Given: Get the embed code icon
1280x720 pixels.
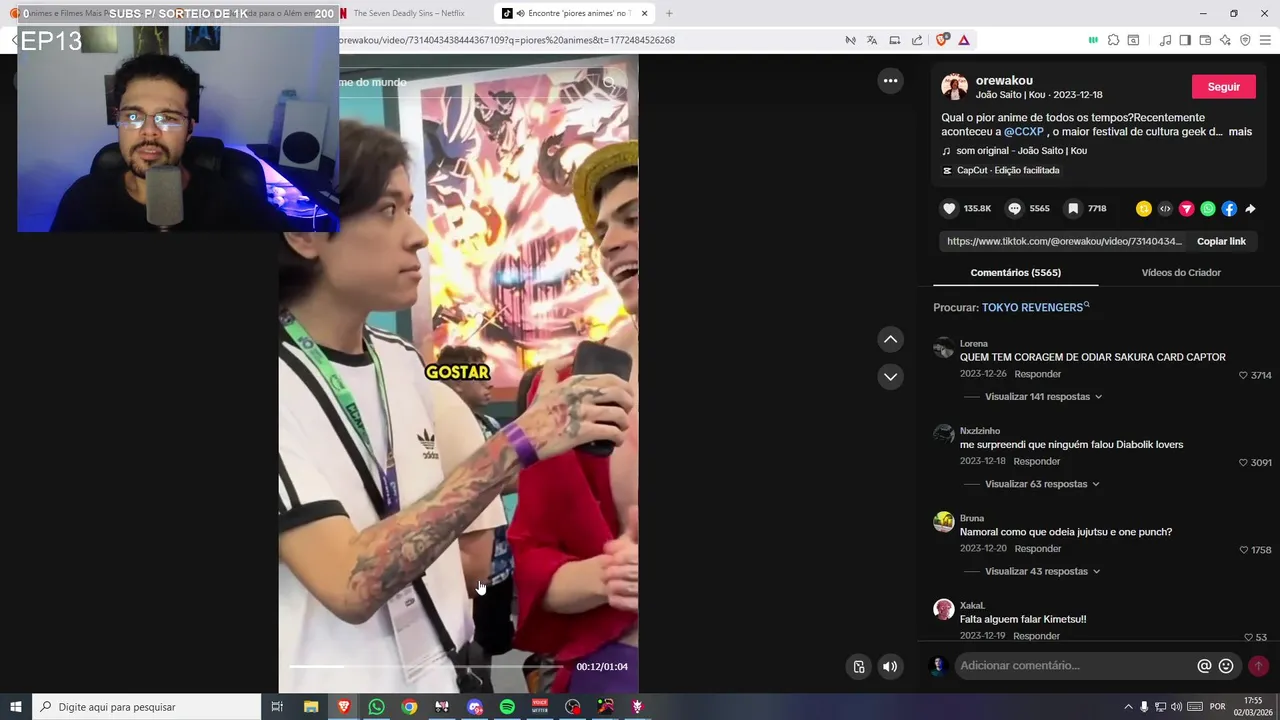Looking at the screenshot, I should tap(1165, 209).
